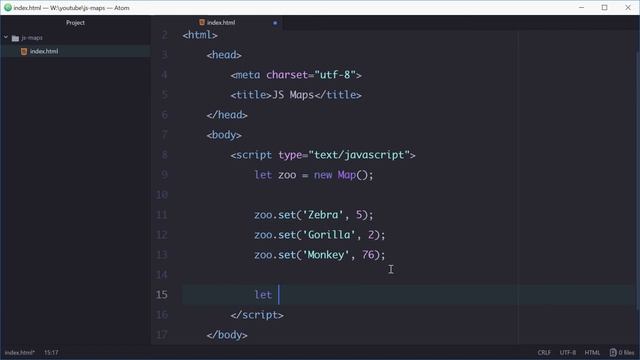Viewport: 640px width, 360px height.
Task: Click the closing </script> tag
Action: tap(257, 315)
